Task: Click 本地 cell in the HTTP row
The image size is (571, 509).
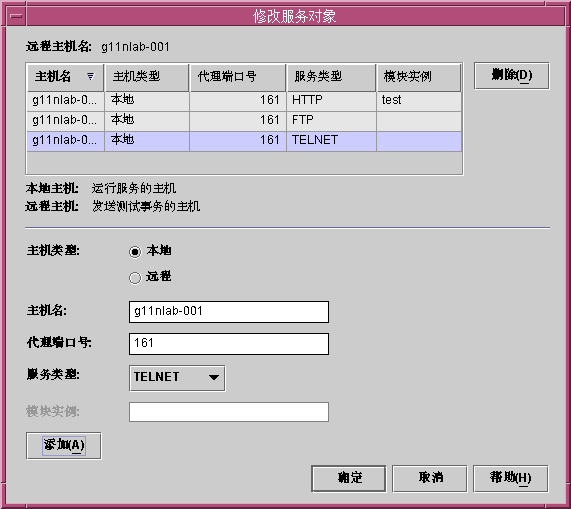Action: pos(147,101)
